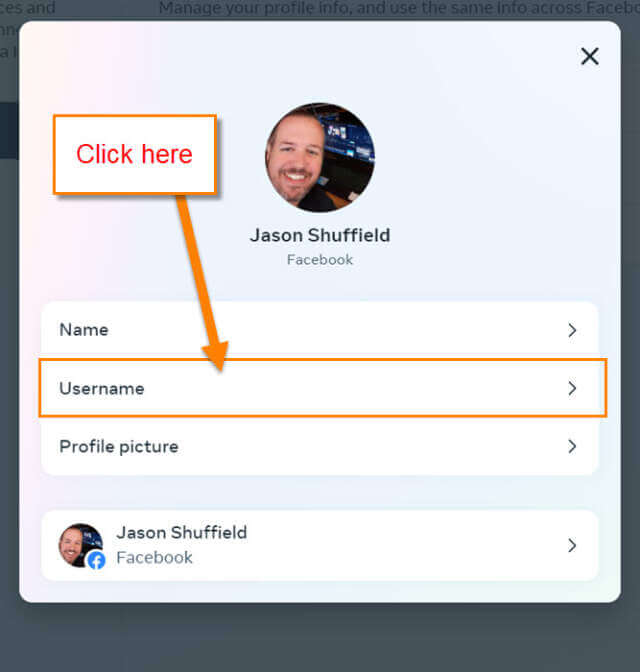The height and width of the screenshot is (672, 640).
Task: Click the small account avatar thumbnail
Action: (80, 545)
